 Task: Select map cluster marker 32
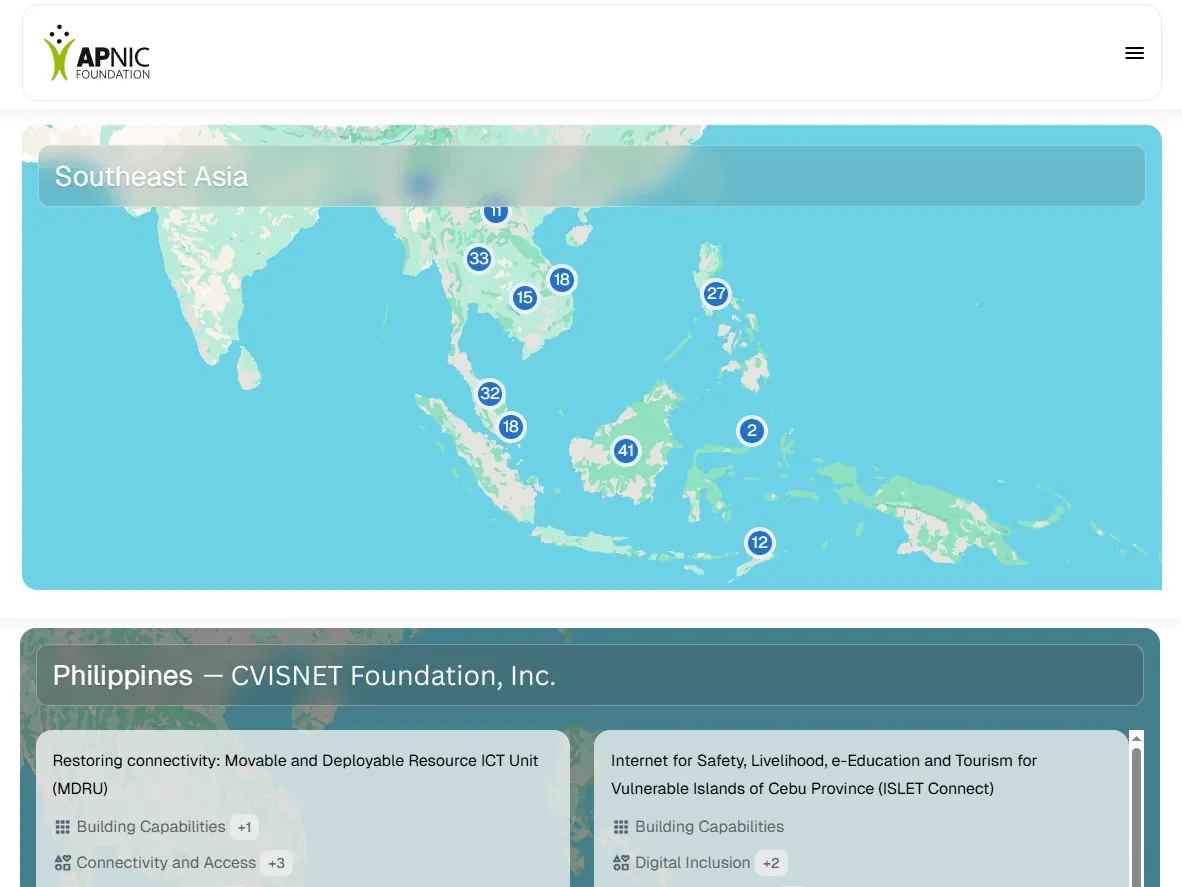coord(490,393)
